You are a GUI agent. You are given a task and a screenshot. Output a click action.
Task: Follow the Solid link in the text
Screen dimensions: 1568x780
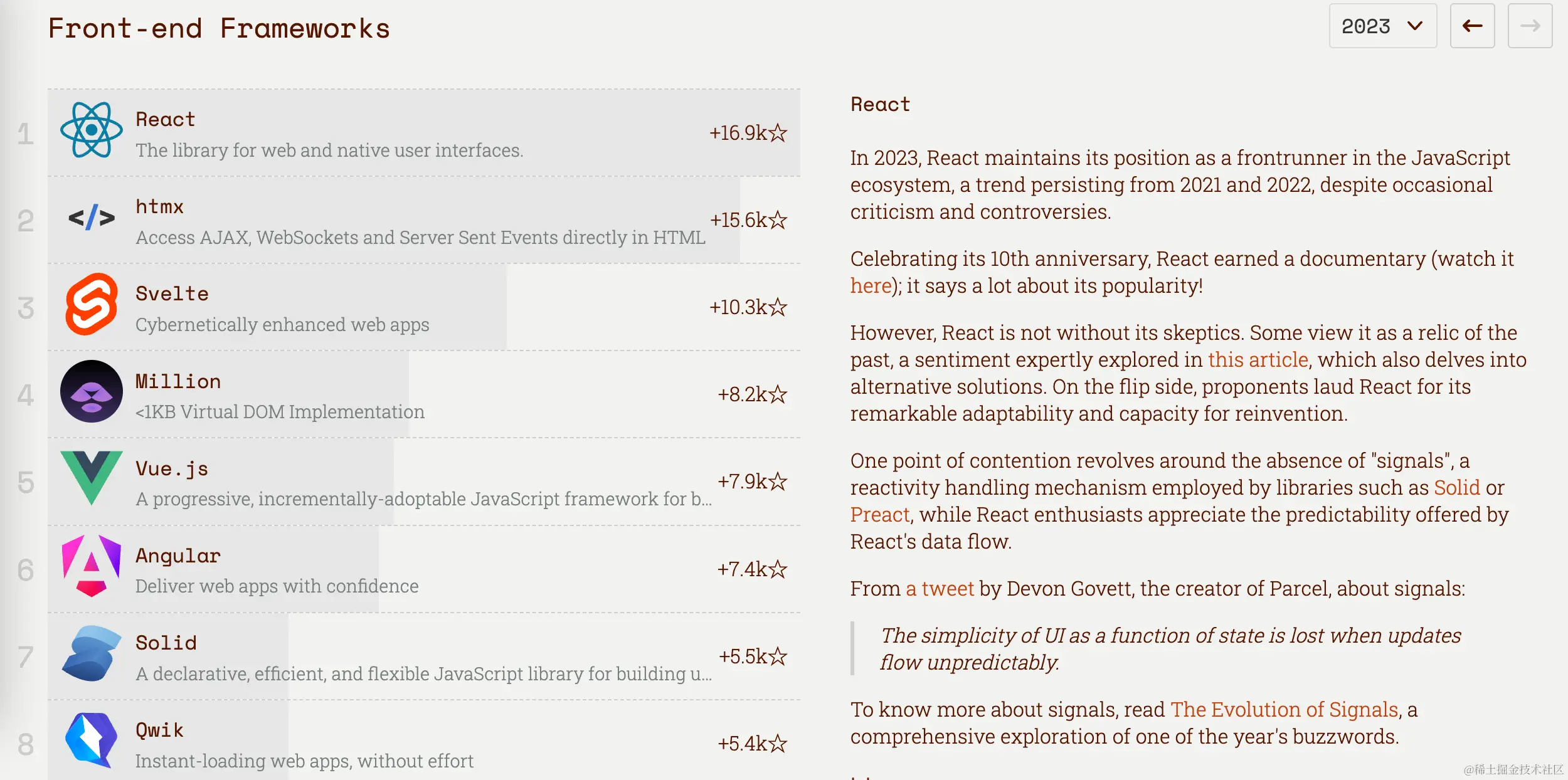[1457, 488]
